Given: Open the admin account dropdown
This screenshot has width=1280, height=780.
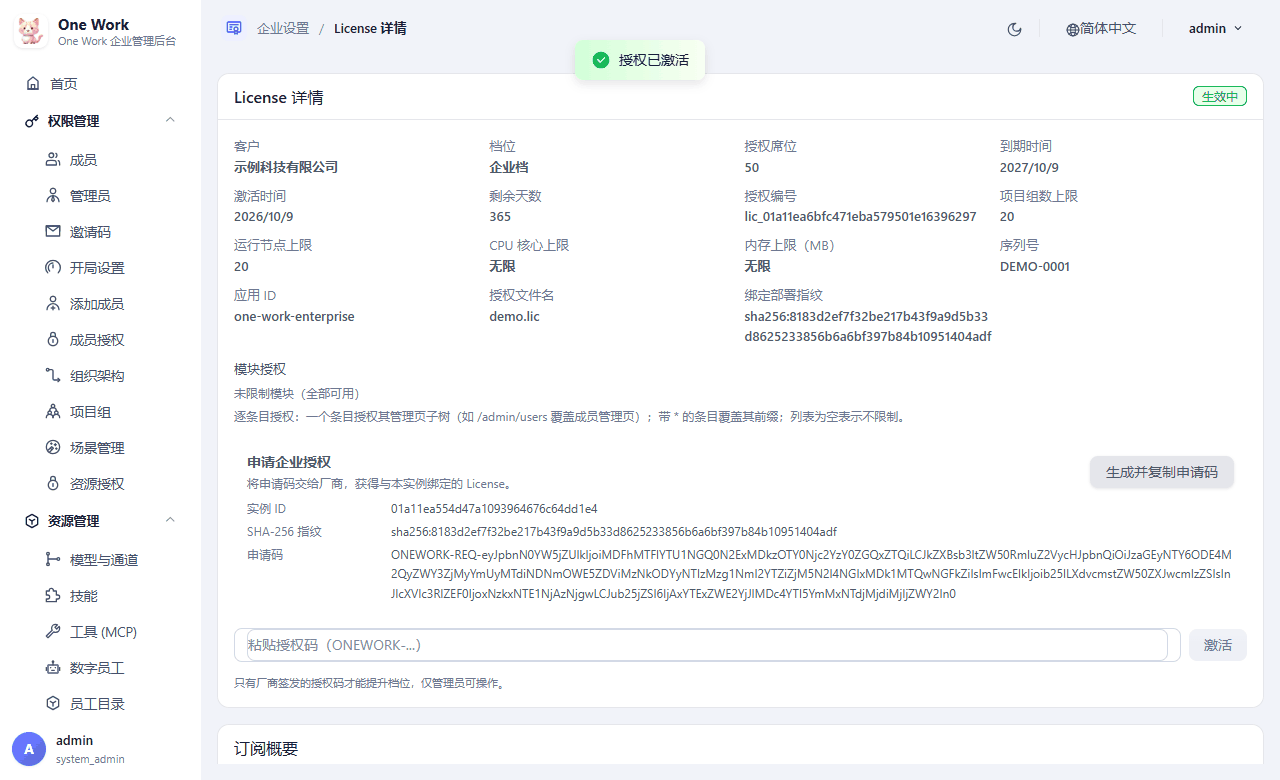Looking at the screenshot, I should click(1215, 29).
